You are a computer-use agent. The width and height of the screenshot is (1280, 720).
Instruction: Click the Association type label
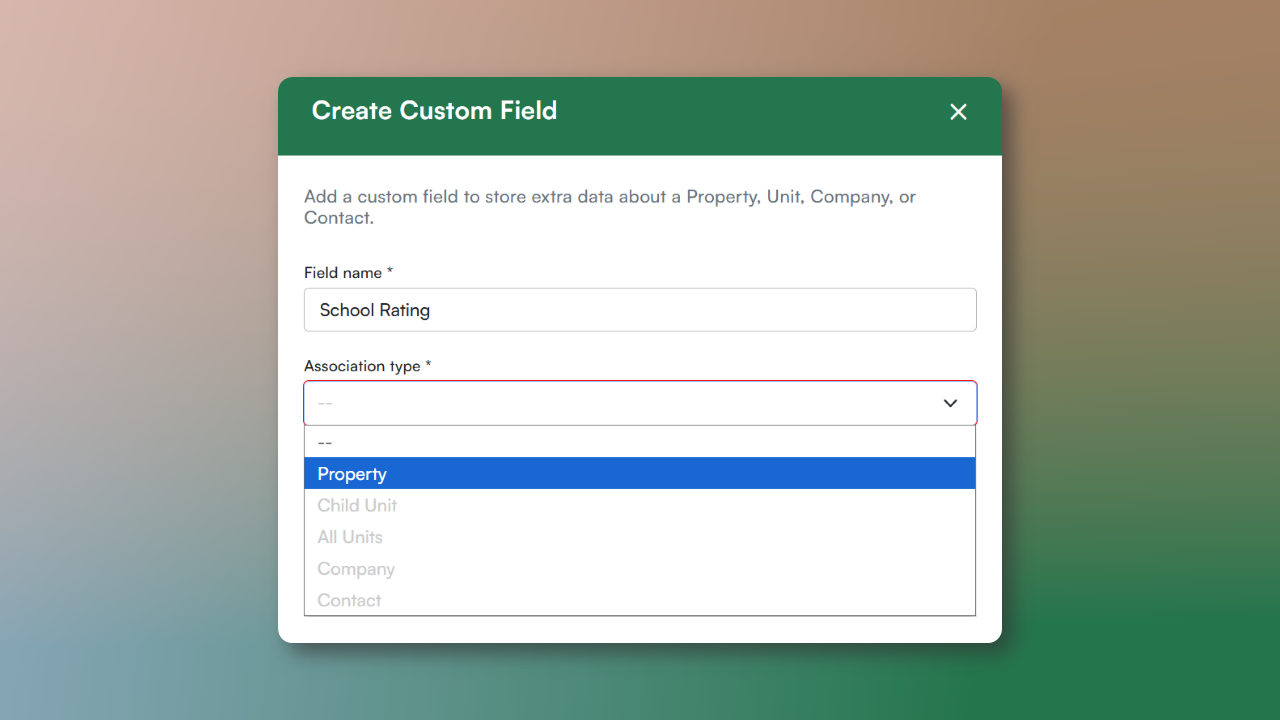[362, 366]
